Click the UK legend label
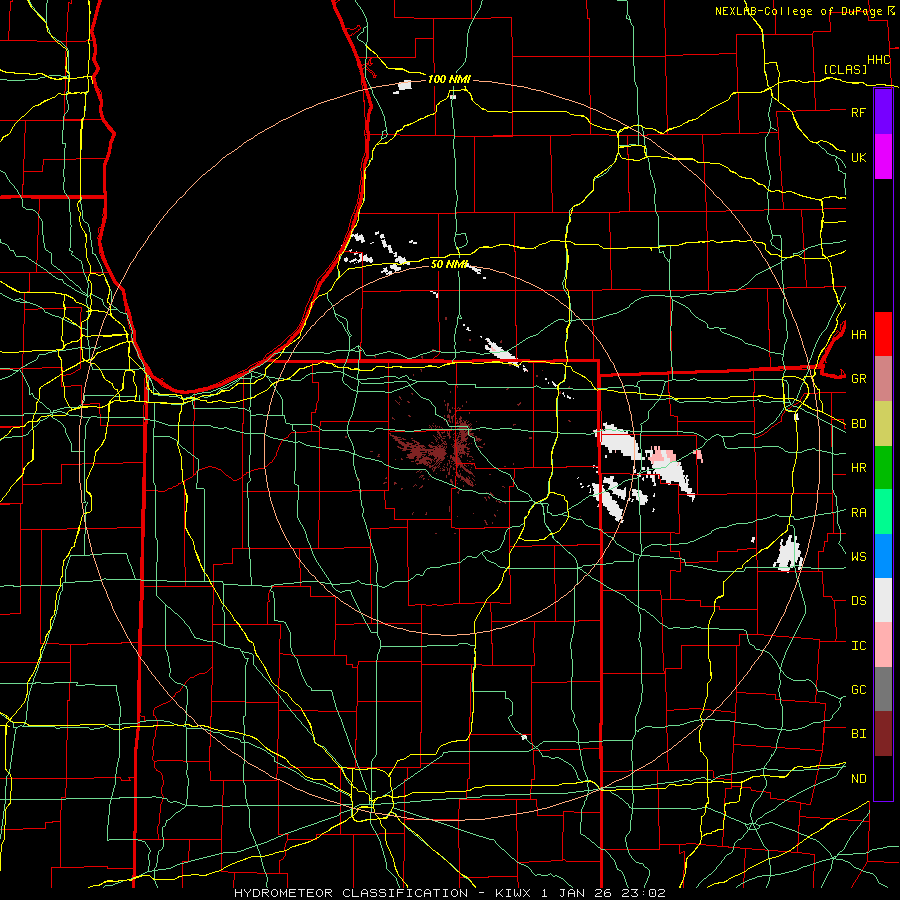The height and width of the screenshot is (900, 900). (859, 157)
